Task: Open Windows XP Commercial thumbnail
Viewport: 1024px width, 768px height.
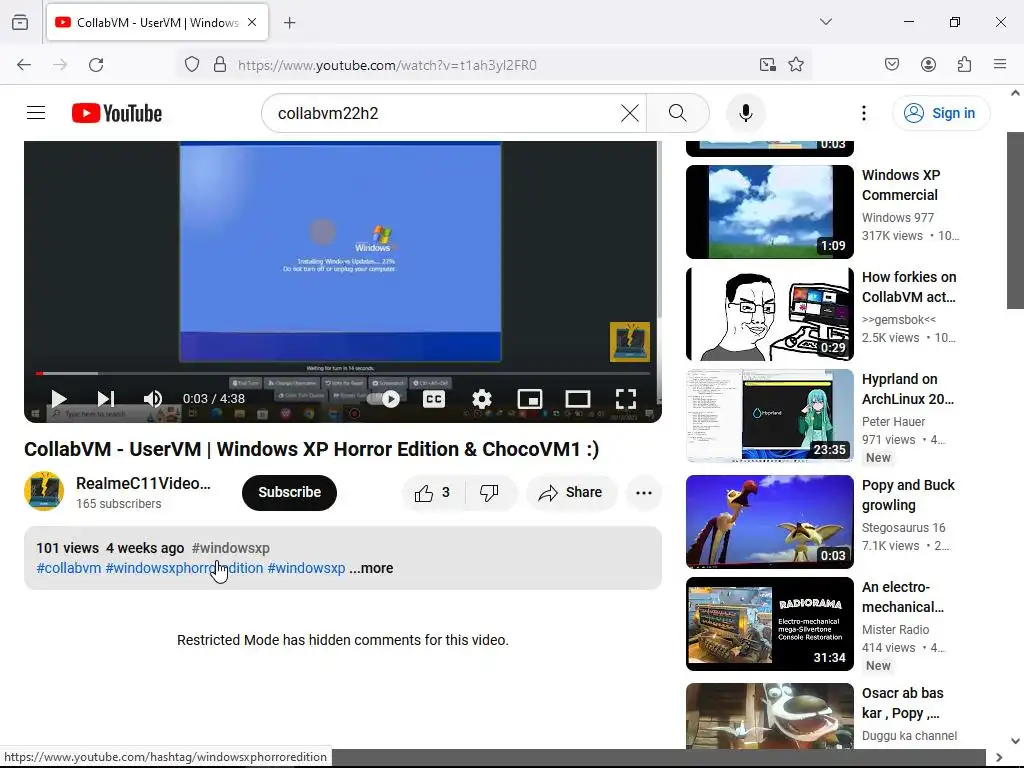Action: (x=769, y=212)
